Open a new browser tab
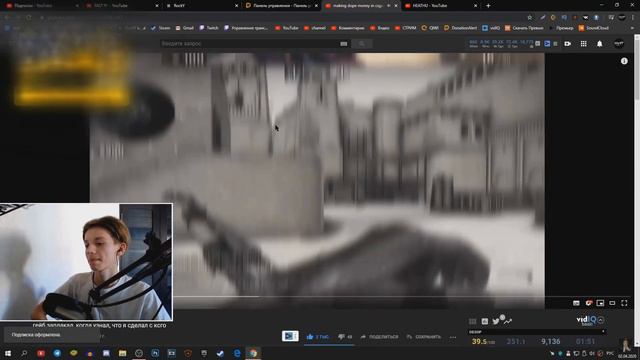Viewport: 640px width, 360px height. click(488, 6)
